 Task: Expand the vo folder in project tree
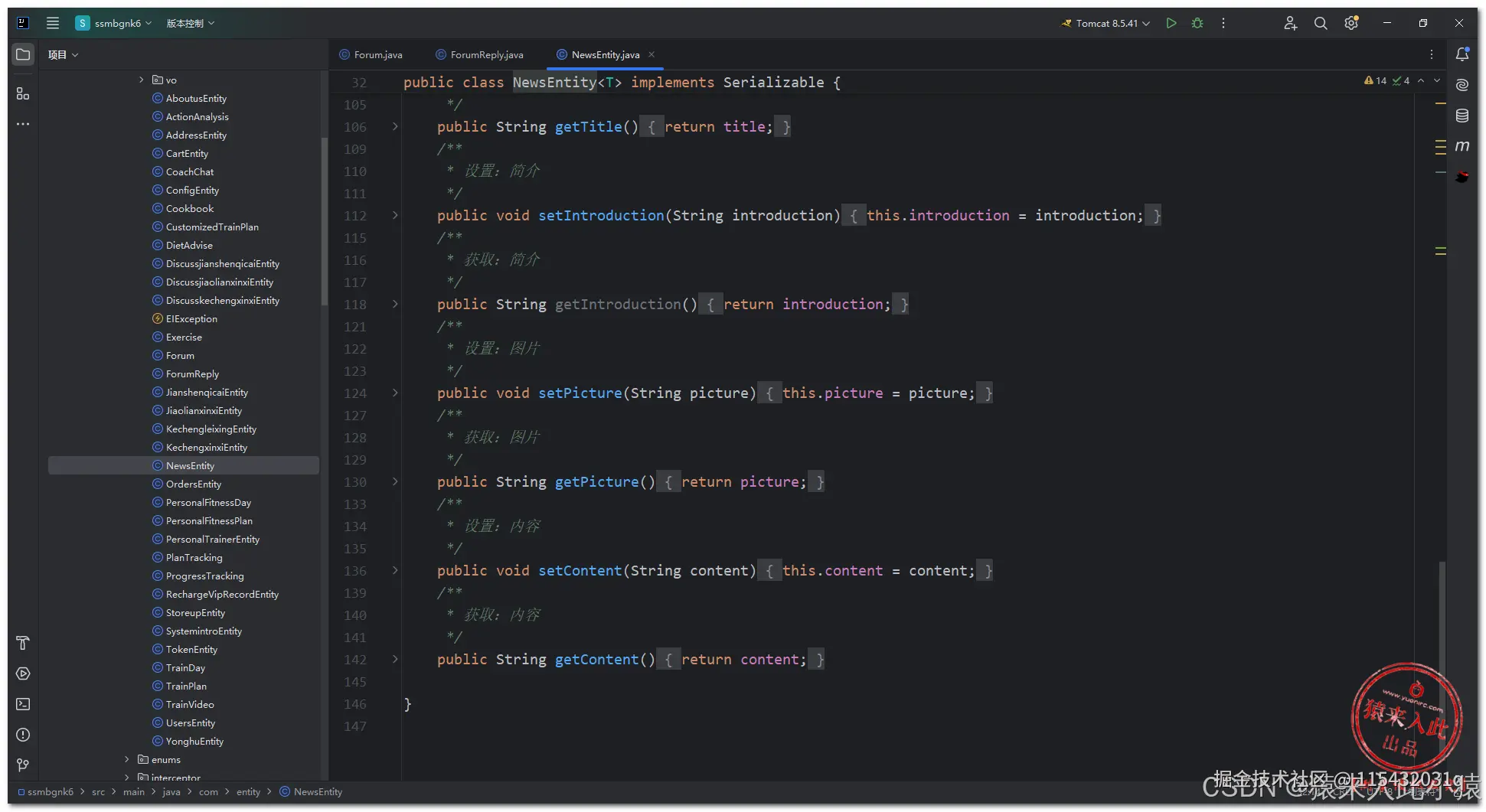[141, 80]
